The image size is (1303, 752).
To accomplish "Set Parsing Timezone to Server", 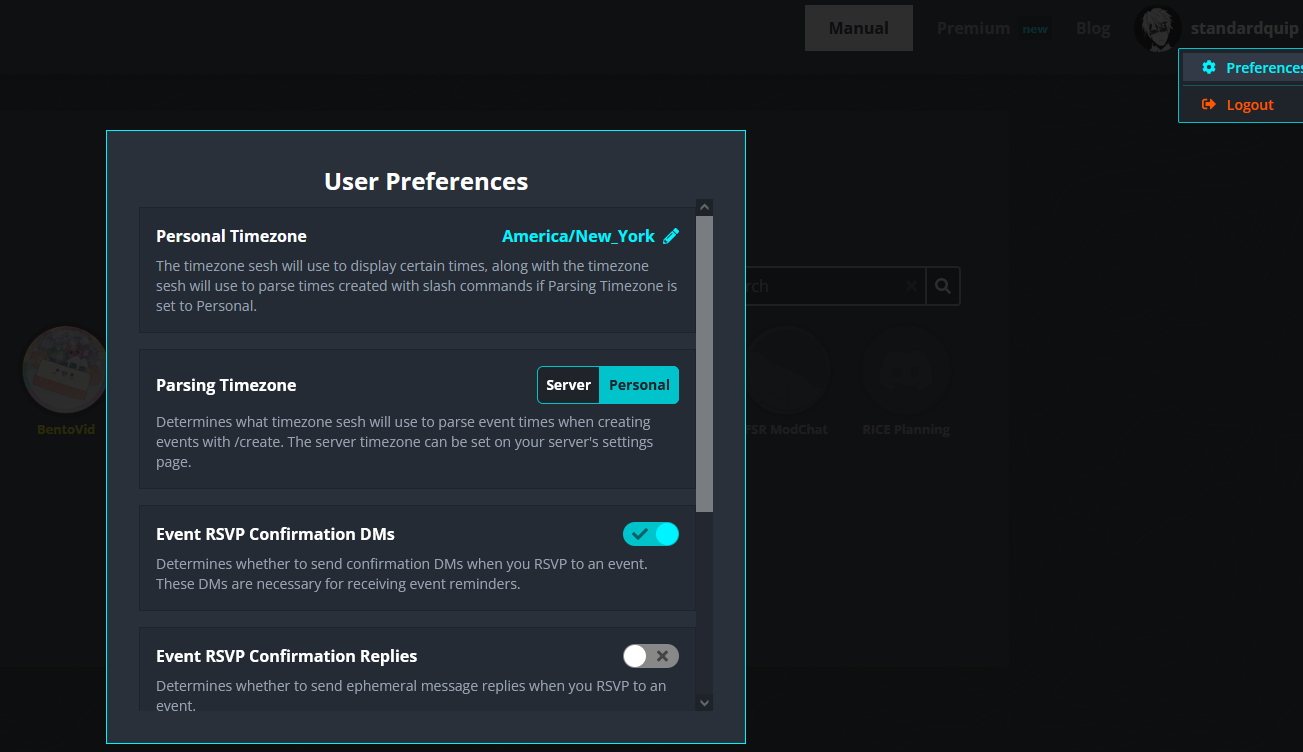I will coord(568,385).
